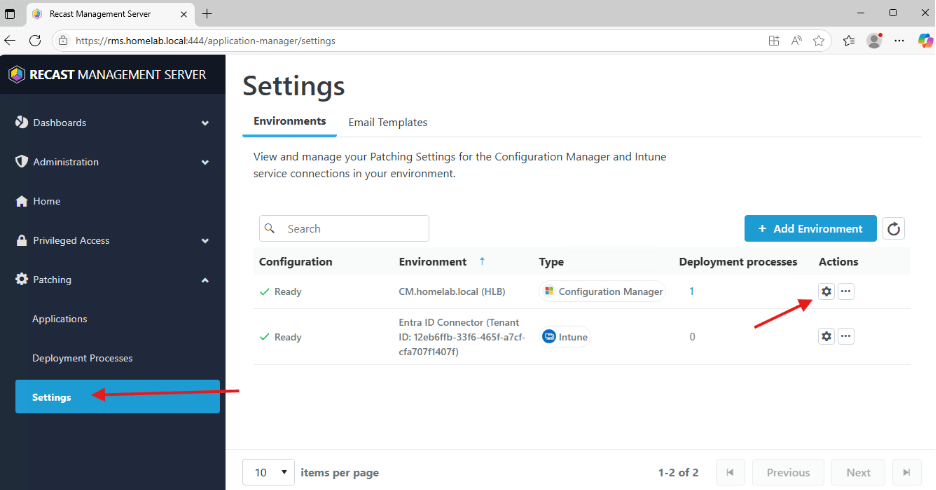Jump to the first page
This screenshot has width=936, height=490.
(729, 473)
